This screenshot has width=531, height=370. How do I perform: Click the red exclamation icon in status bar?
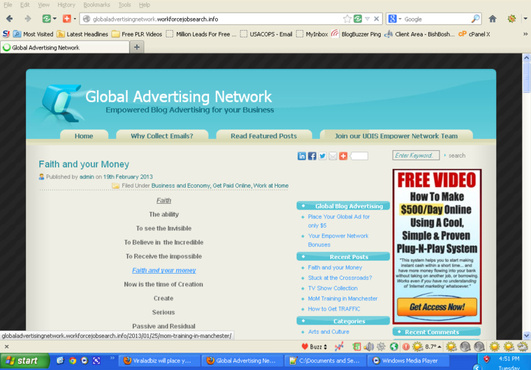tap(406, 347)
